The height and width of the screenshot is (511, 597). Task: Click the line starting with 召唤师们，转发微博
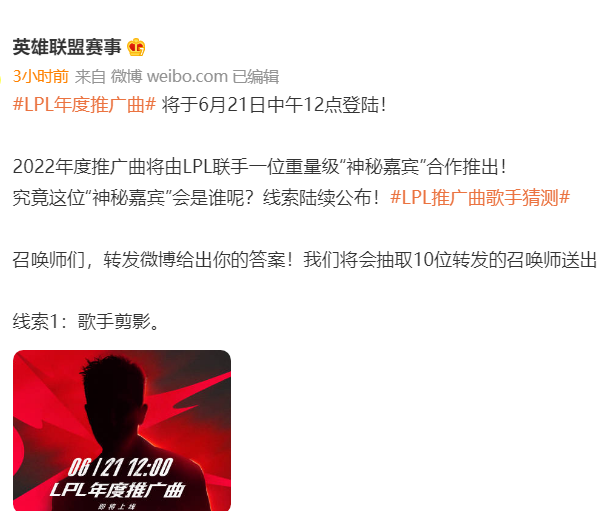305,260
